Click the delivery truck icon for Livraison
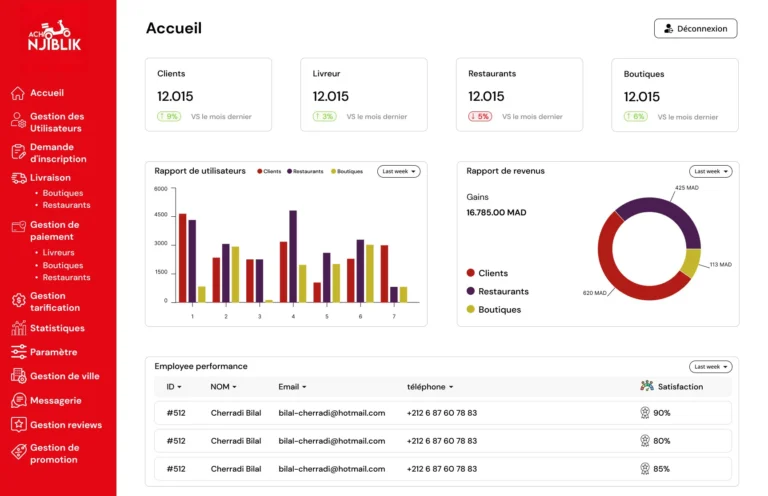Screen dimensions: 768x496 coord(19,178)
